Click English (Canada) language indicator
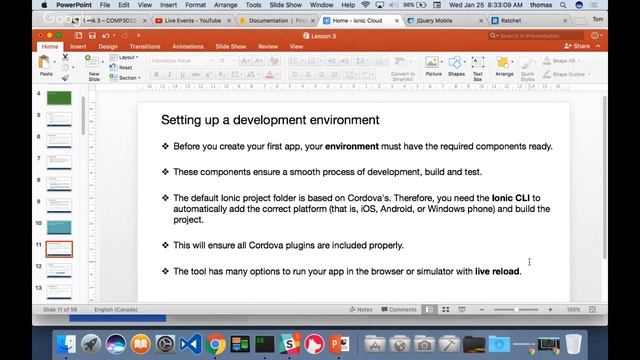Screen dimensions: 640x360 tap(116, 309)
